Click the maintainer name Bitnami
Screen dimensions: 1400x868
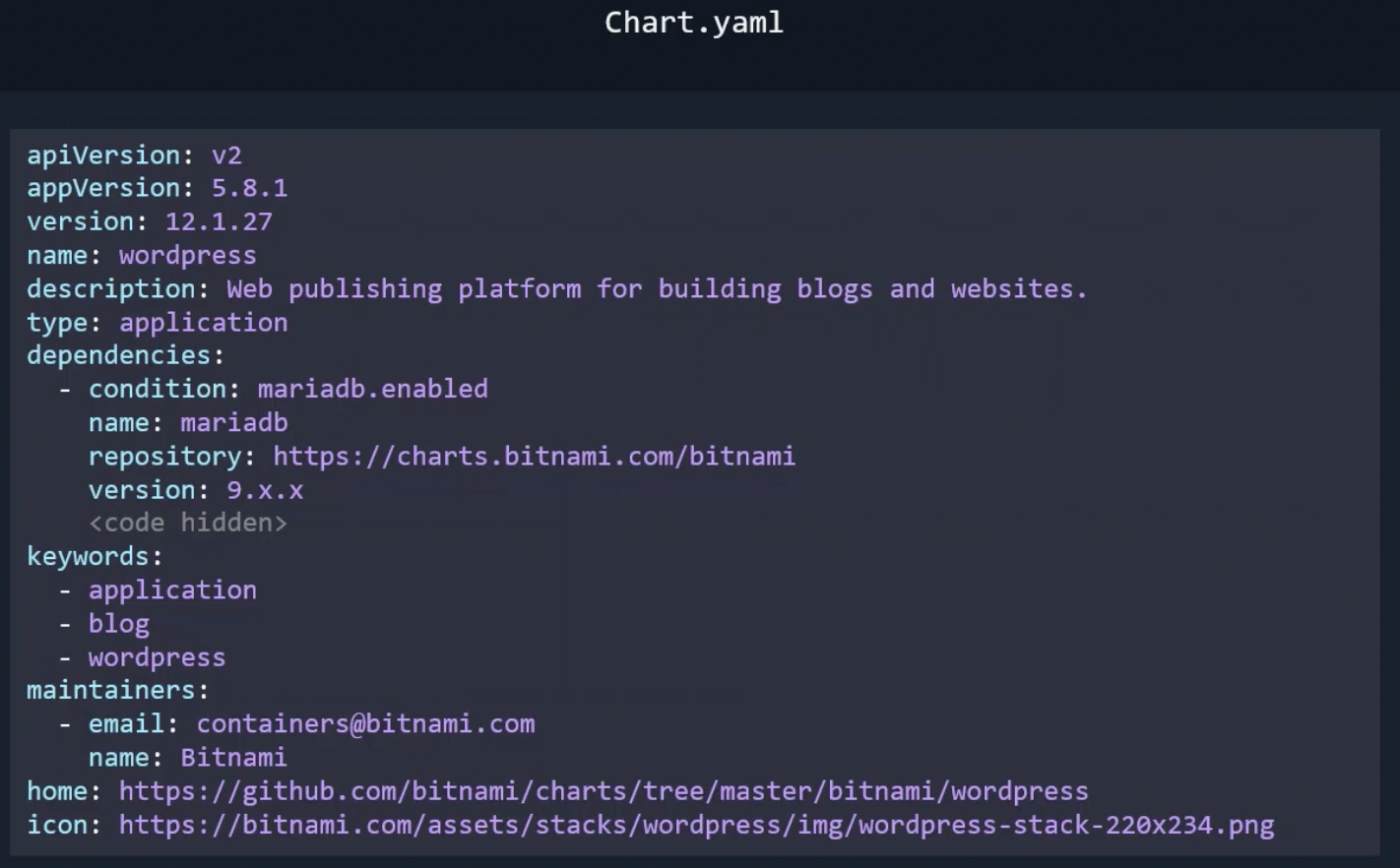pos(233,757)
